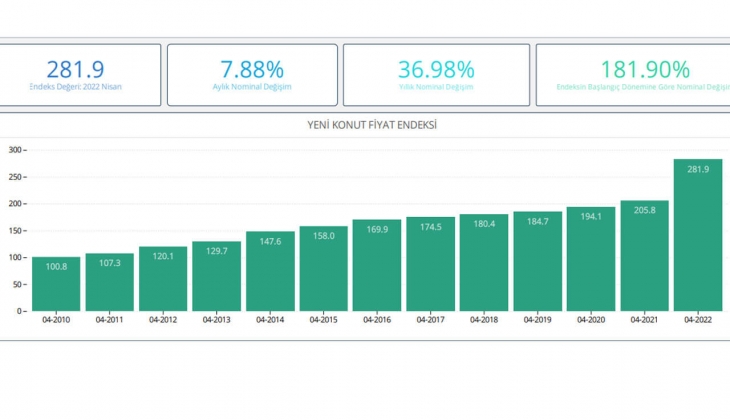Screen dimensions: 730x420
Task: Select the 04-2021 bar with value 205.8
Action: coord(645,256)
